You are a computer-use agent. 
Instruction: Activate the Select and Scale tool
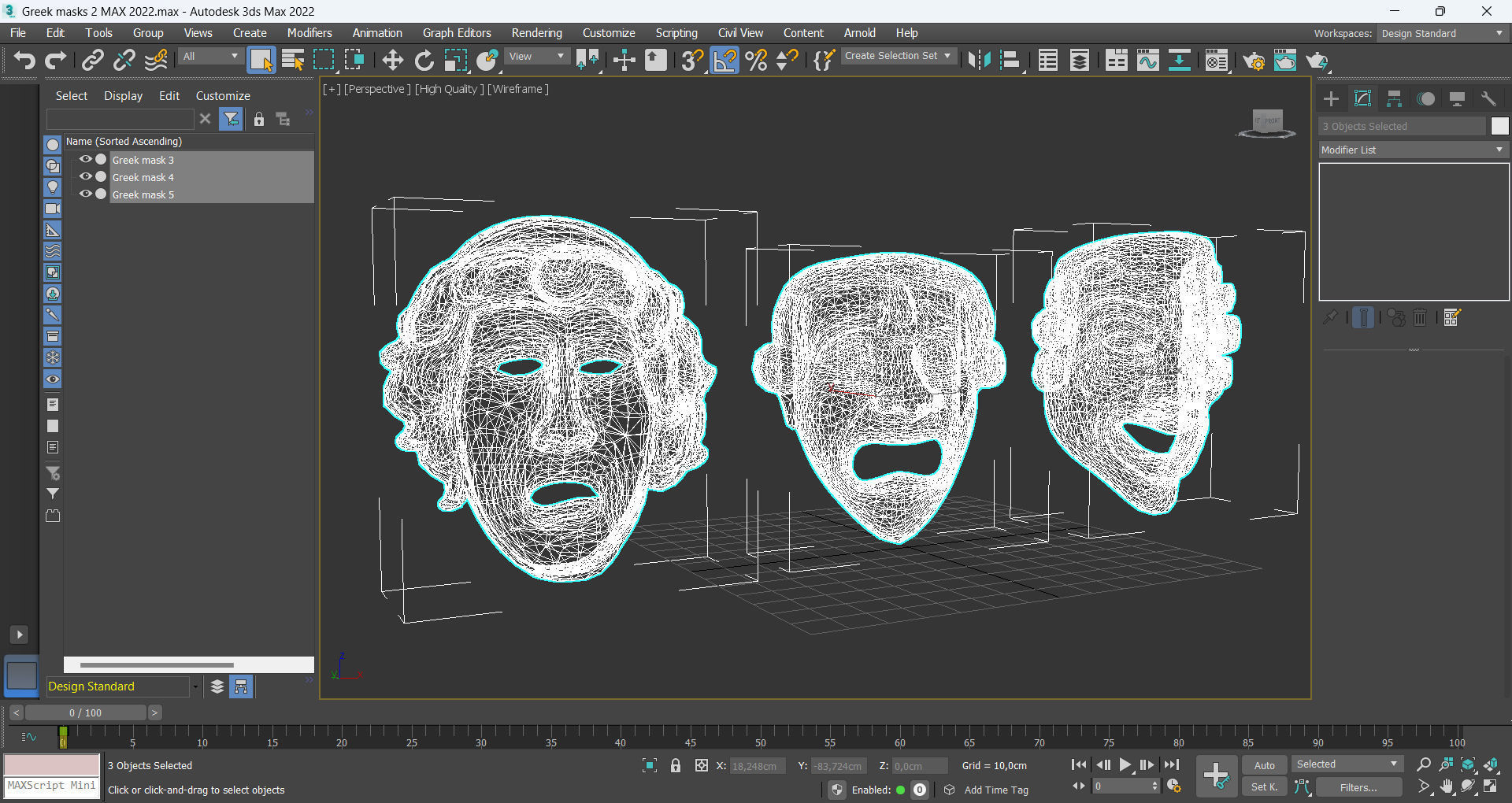tap(455, 61)
